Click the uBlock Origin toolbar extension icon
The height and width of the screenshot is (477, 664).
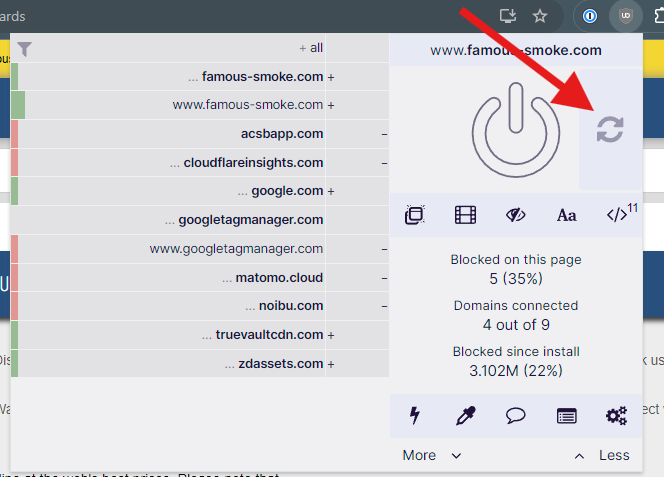pos(625,17)
